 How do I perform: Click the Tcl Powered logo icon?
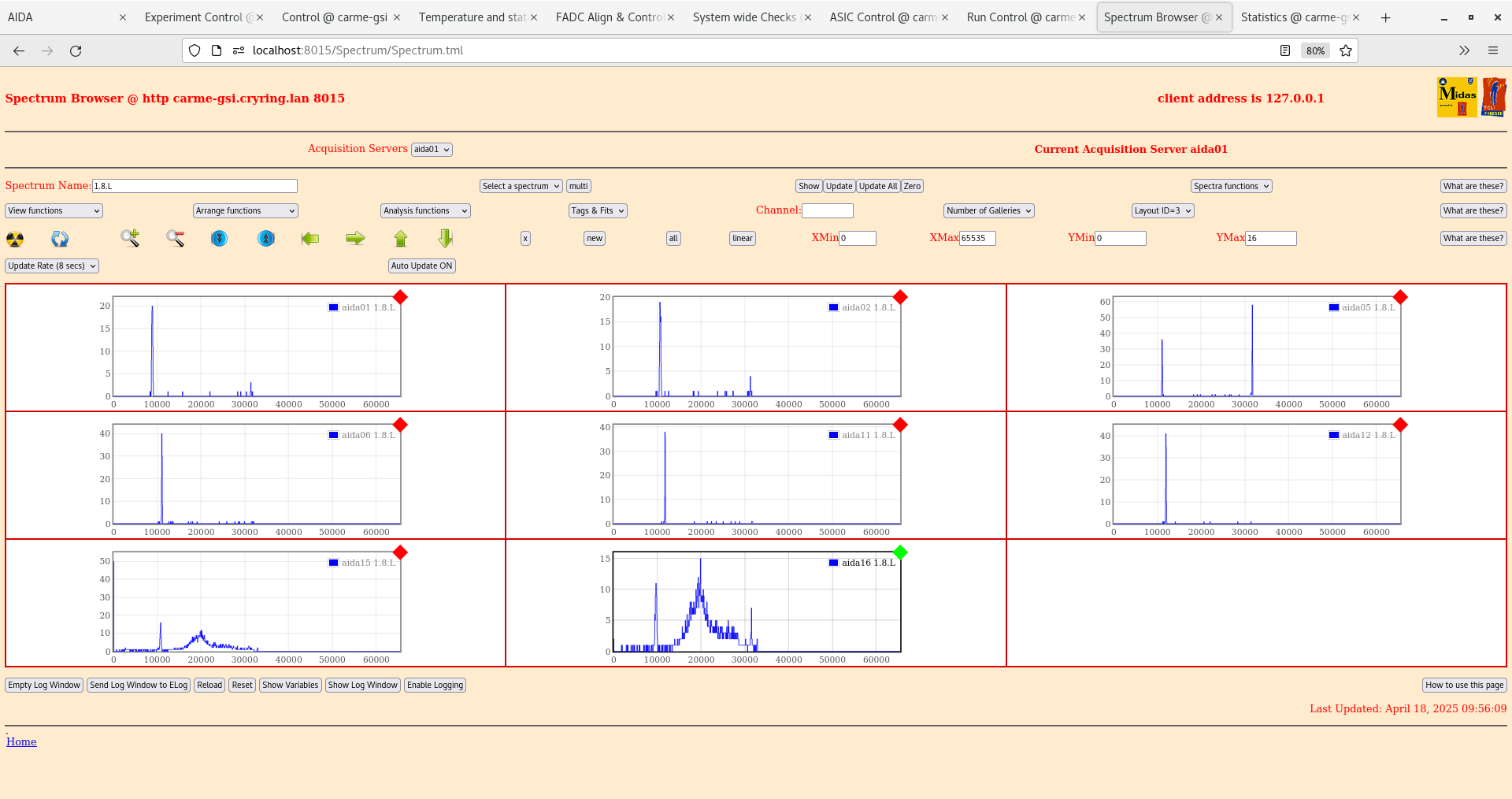point(1494,97)
